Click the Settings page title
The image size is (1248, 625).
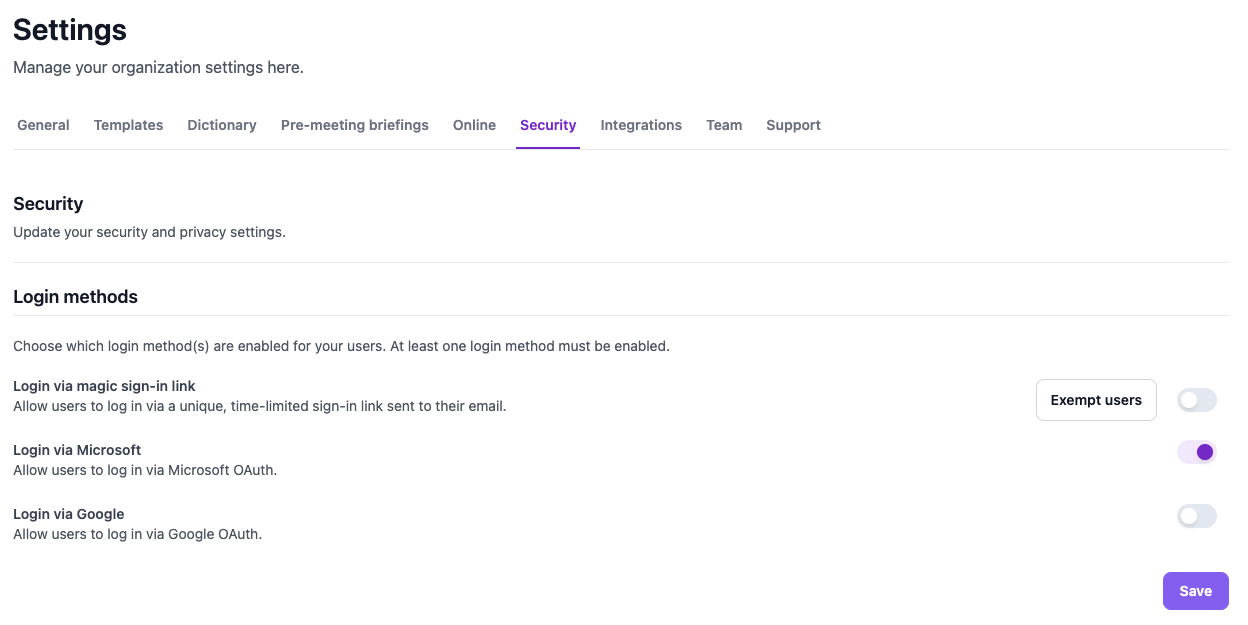(70, 30)
